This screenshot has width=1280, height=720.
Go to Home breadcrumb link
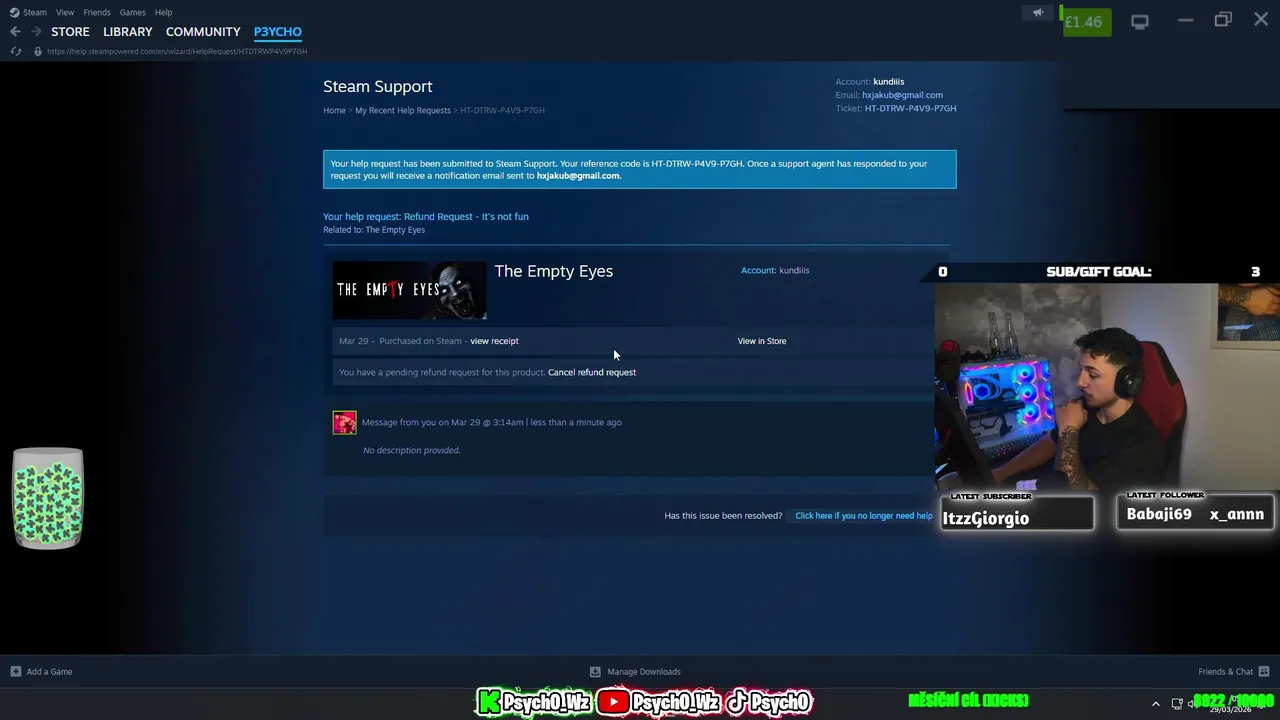pos(334,110)
